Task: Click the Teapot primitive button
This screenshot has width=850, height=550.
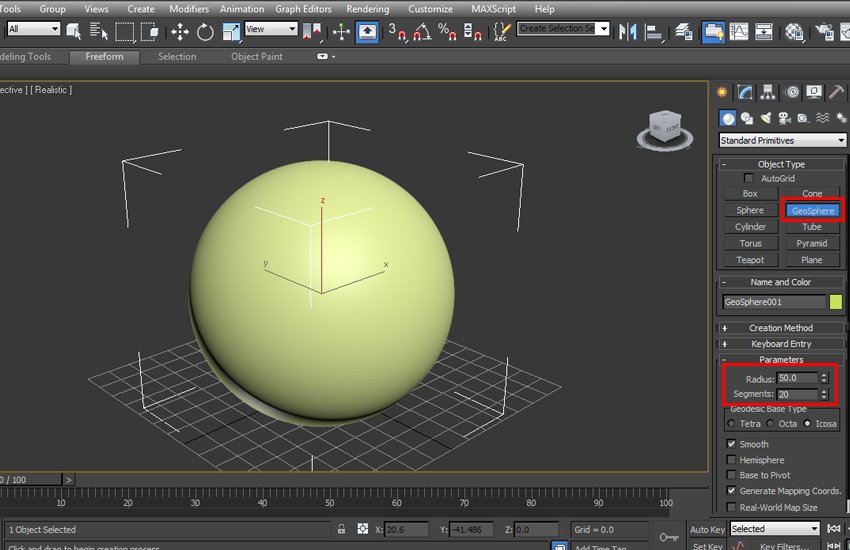Action: click(x=750, y=260)
